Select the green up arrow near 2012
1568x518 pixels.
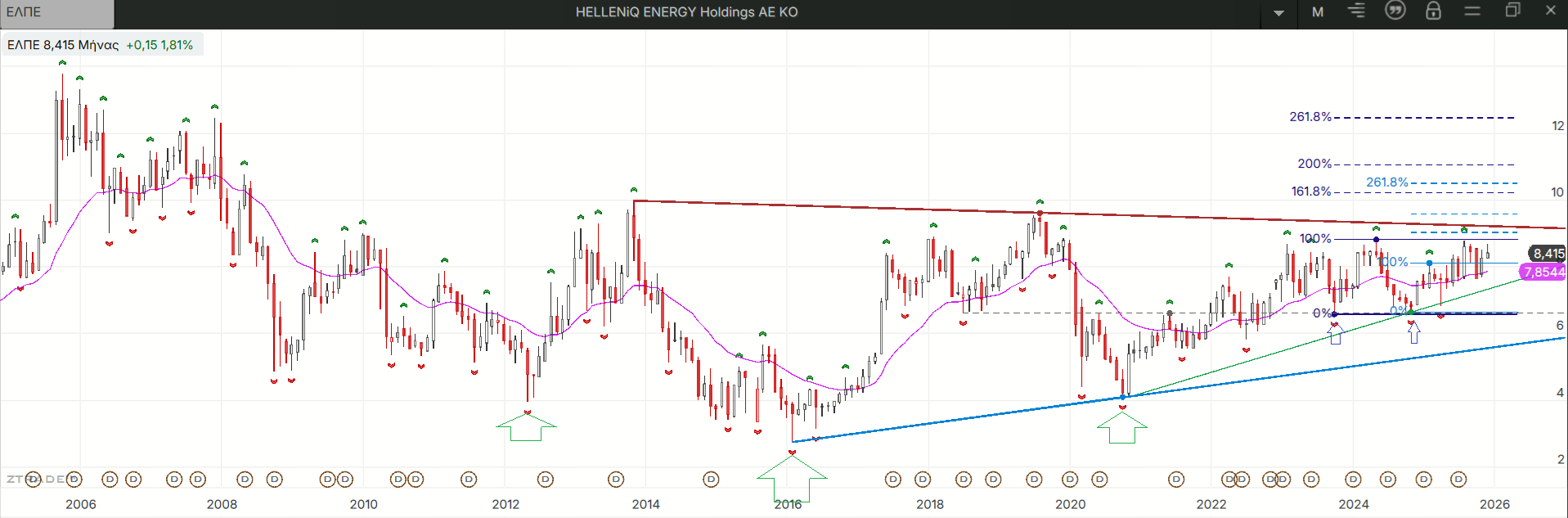[x=526, y=427]
